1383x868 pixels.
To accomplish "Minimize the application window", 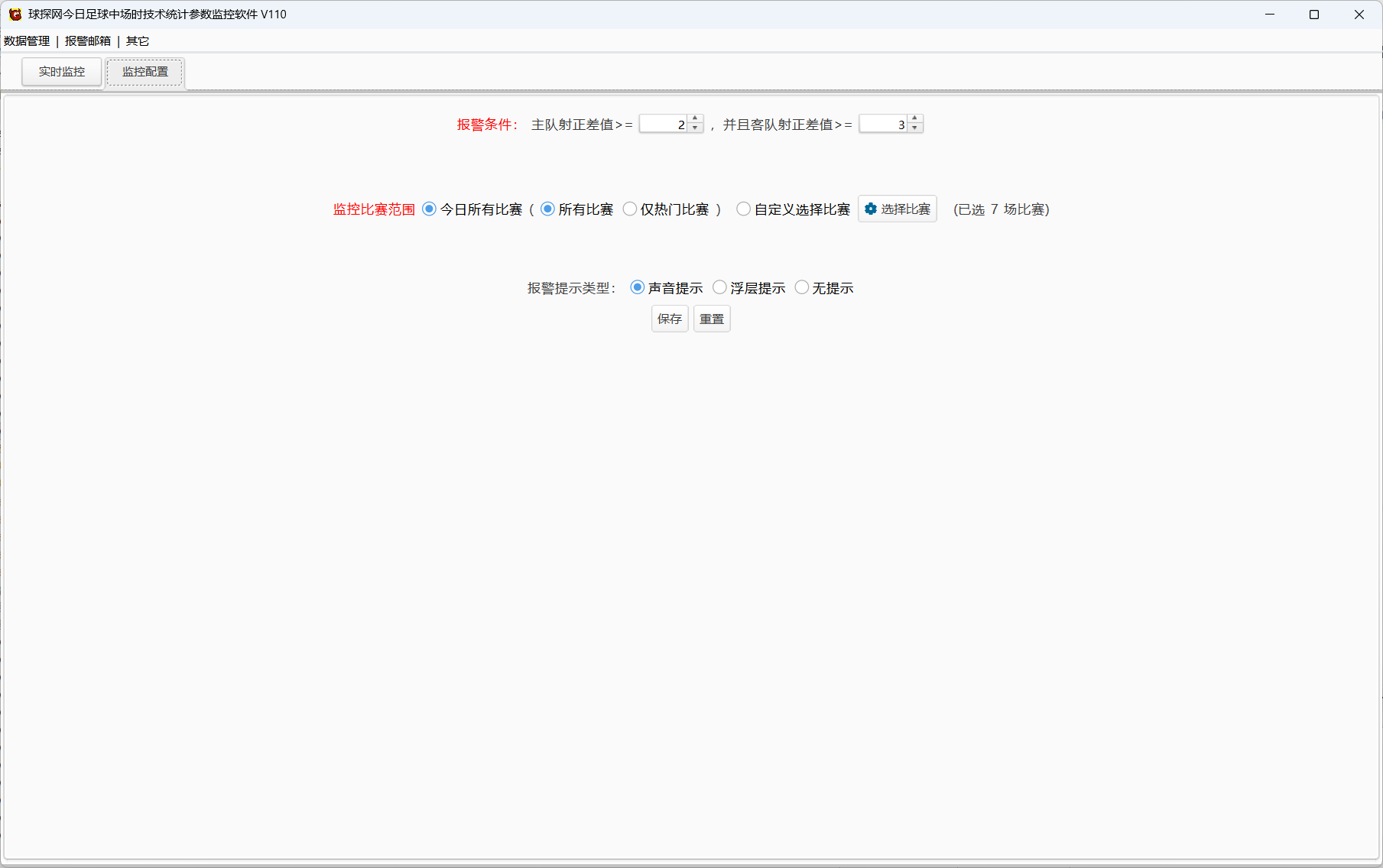I will pos(1270,15).
